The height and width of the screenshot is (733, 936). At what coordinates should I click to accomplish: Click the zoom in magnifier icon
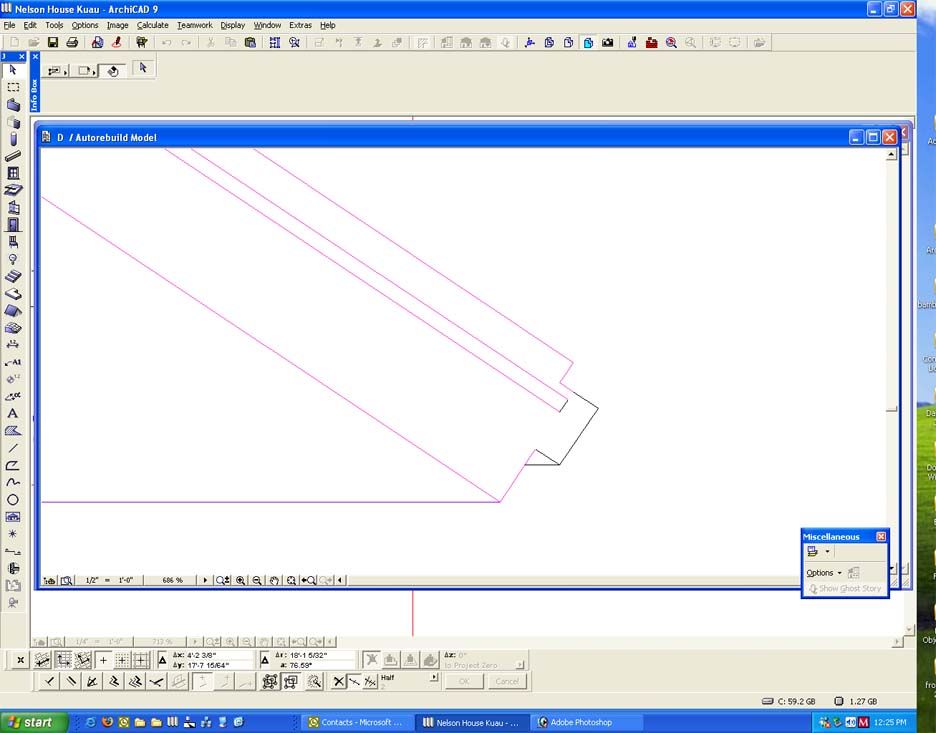(241, 580)
